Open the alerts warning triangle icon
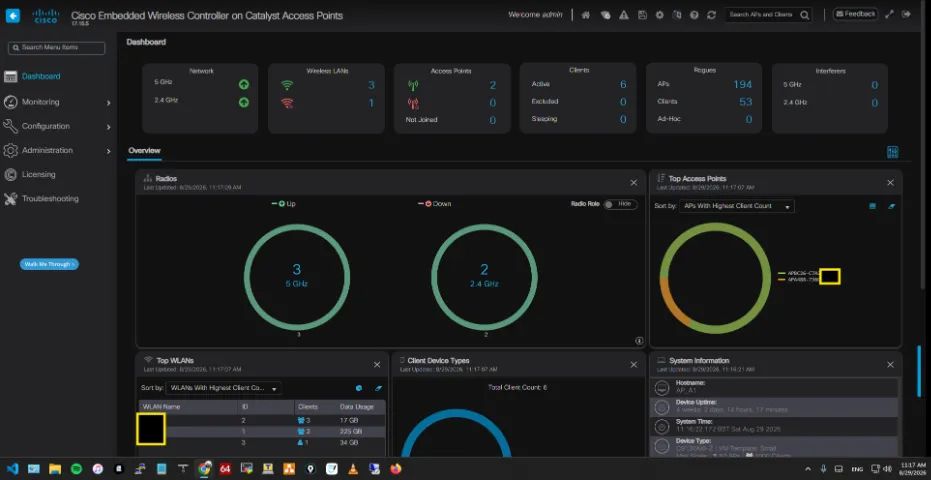Viewport: 931px width, 480px height. coord(623,15)
